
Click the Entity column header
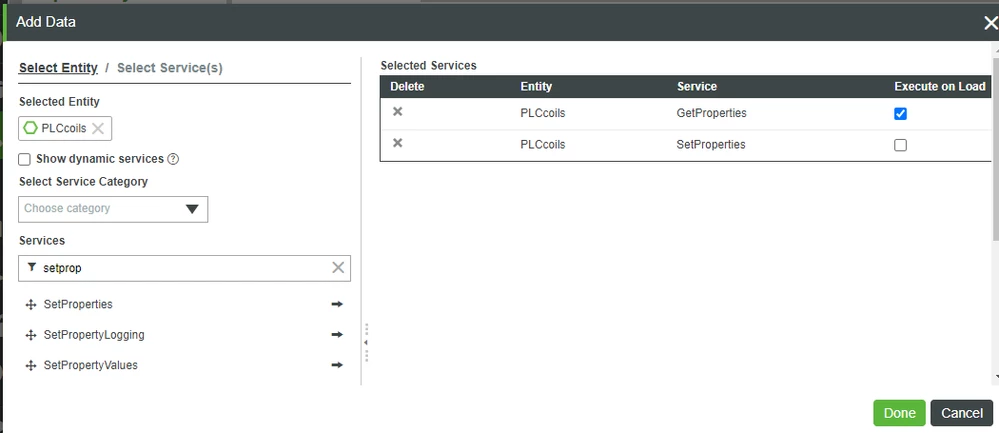pyautogui.click(x=536, y=87)
